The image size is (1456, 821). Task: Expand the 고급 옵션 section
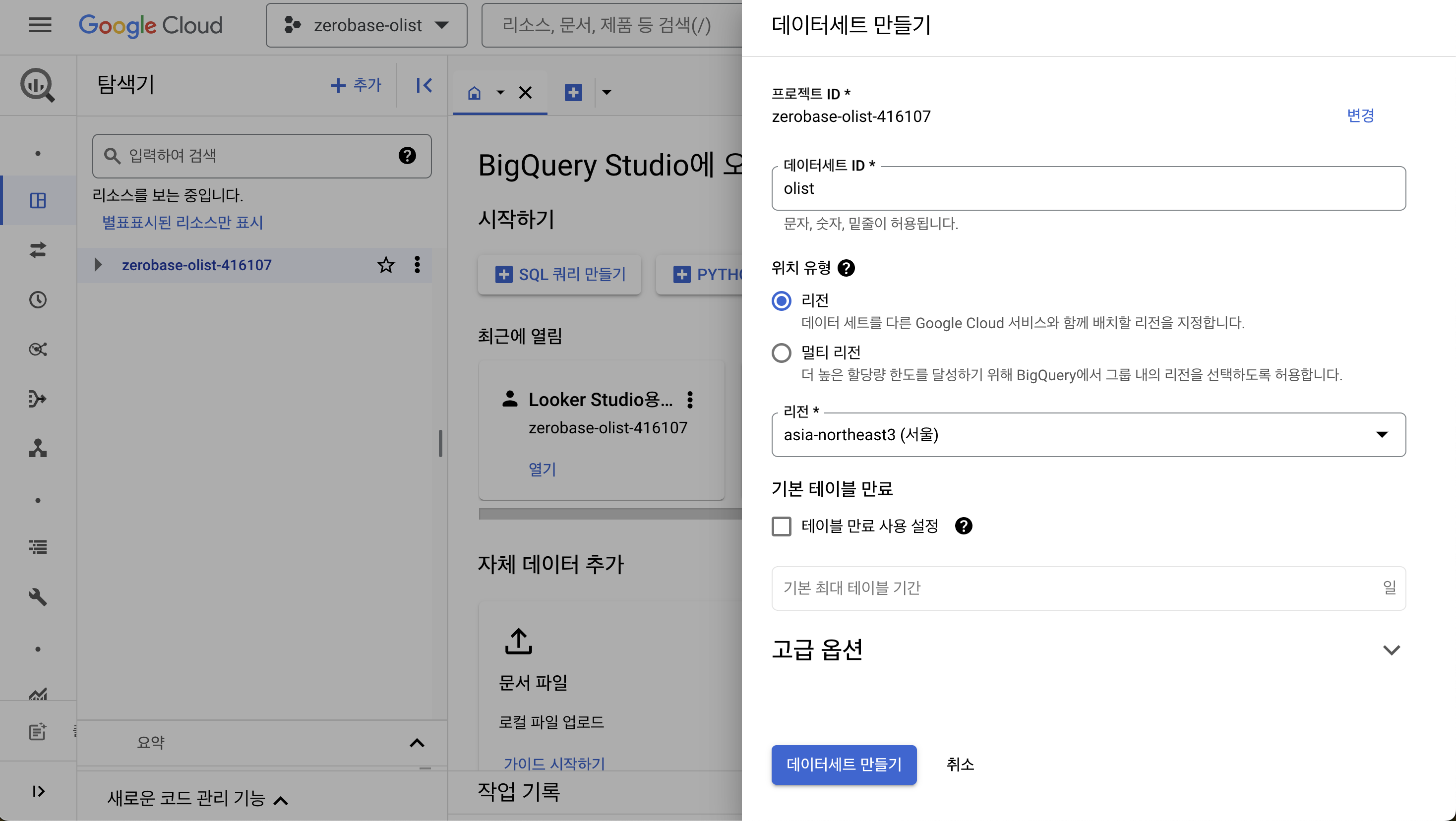(1391, 650)
